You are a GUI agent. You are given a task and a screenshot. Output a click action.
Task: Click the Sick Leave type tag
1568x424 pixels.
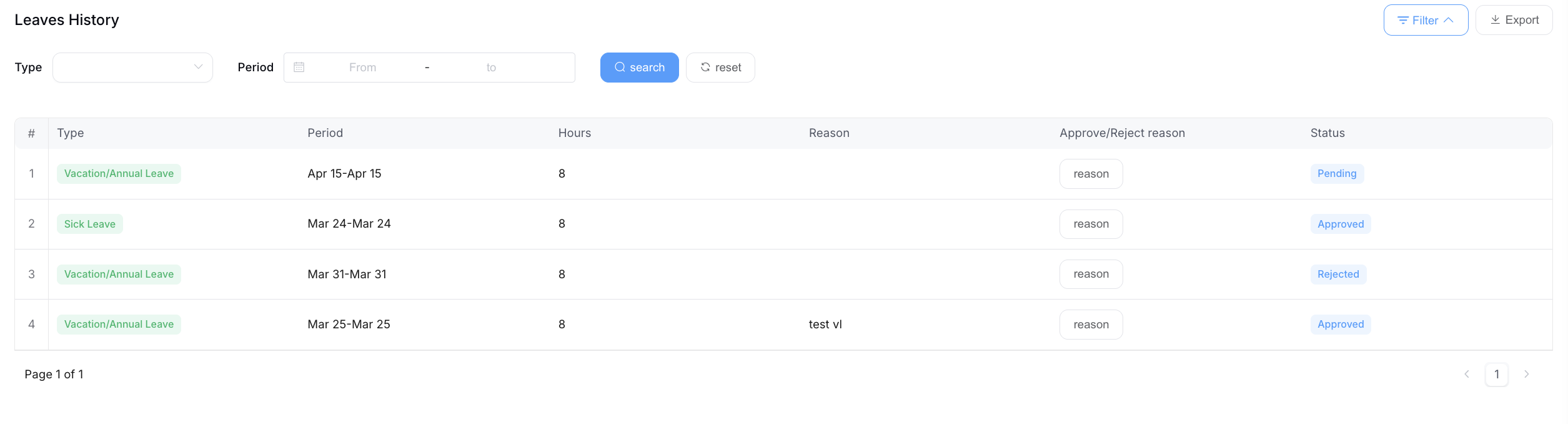pos(90,224)
